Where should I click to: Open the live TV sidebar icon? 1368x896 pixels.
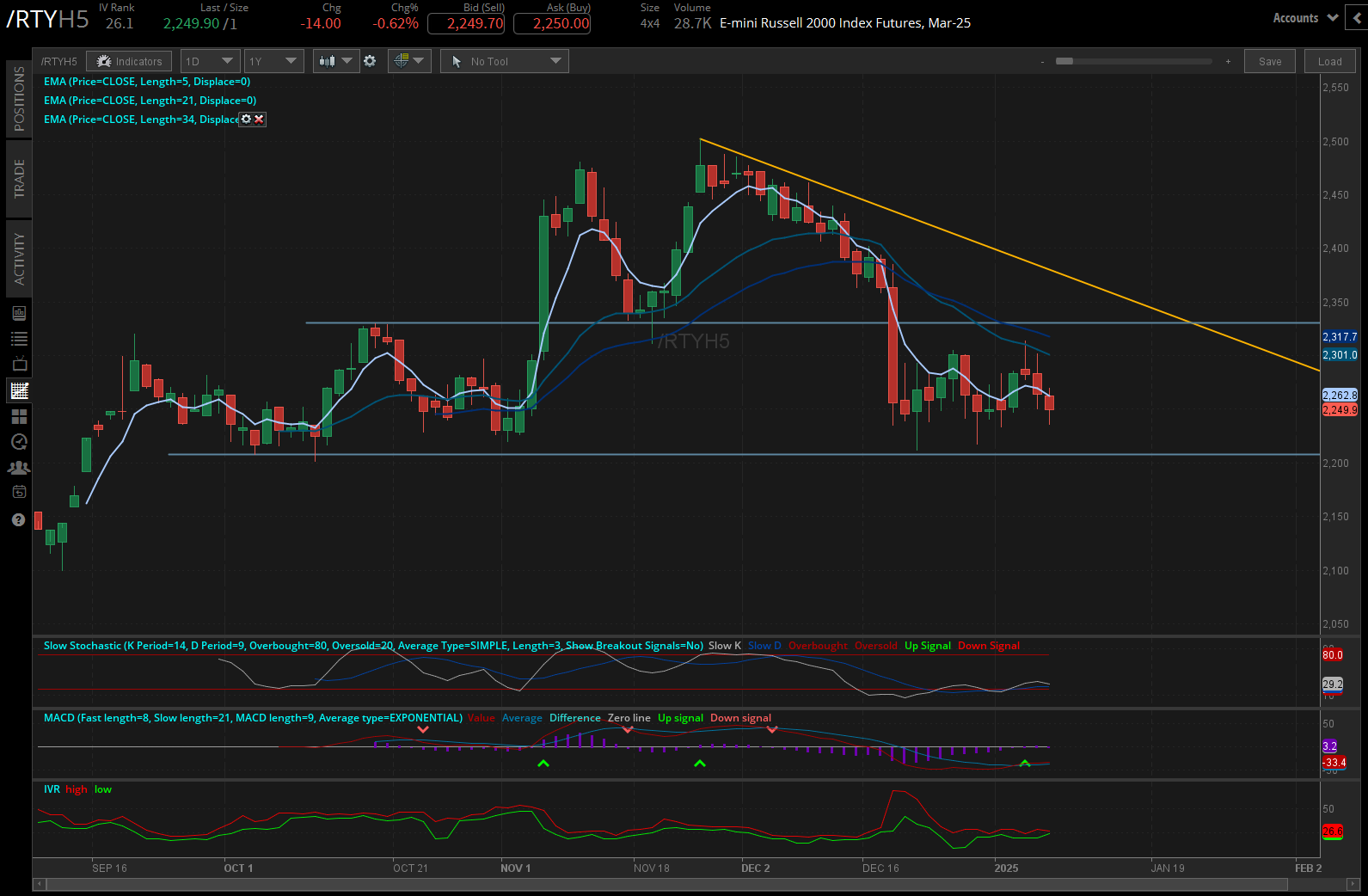[x=19, y=365]
